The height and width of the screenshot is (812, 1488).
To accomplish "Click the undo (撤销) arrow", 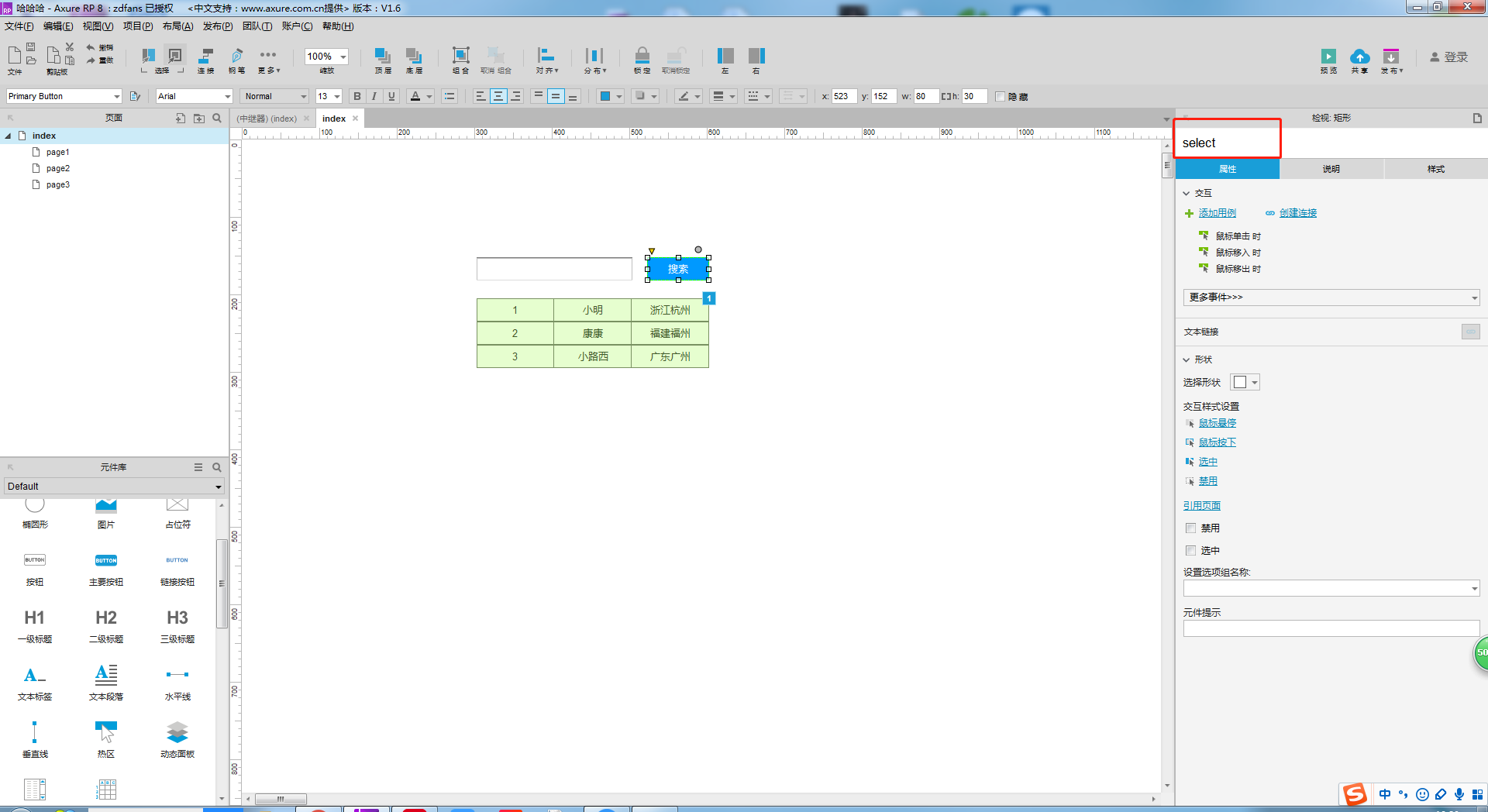I will click(91, 47).
